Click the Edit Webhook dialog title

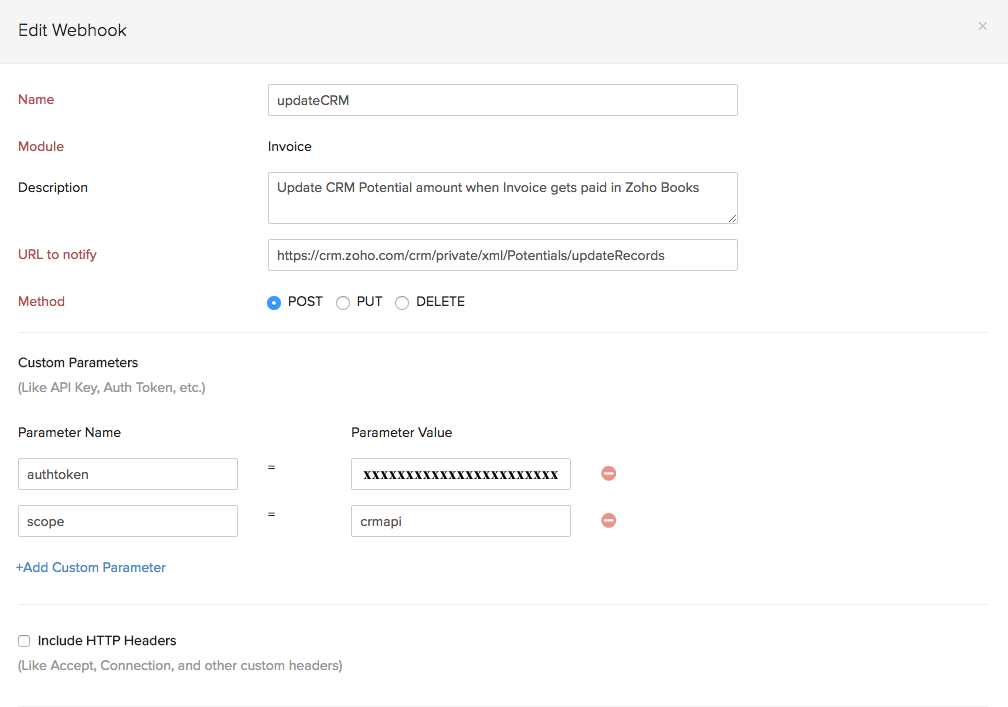pyautogui.click(x=72, y=30)
